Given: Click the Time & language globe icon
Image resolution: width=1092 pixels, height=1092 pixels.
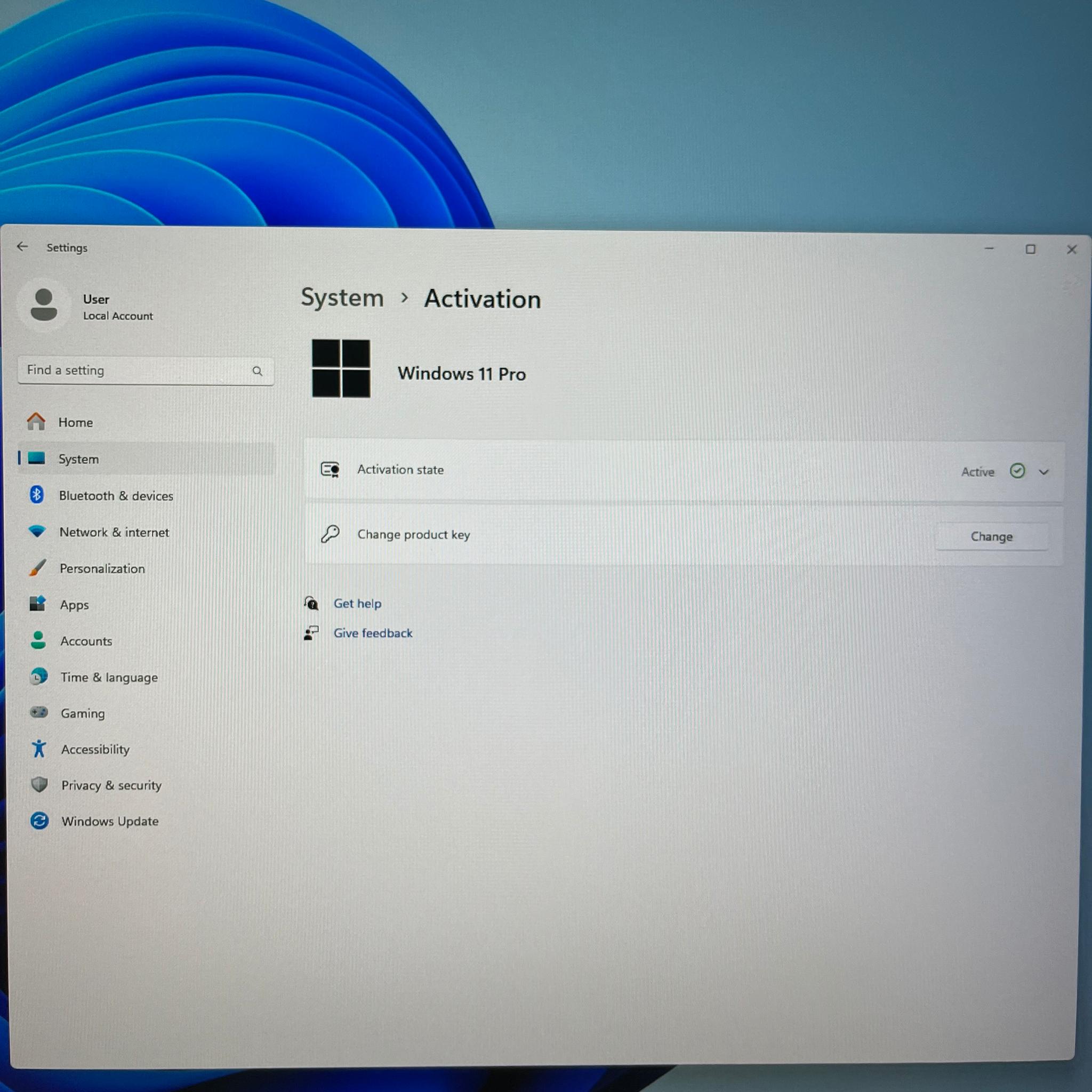Looking at the screenshot, I should pos(38,676).
